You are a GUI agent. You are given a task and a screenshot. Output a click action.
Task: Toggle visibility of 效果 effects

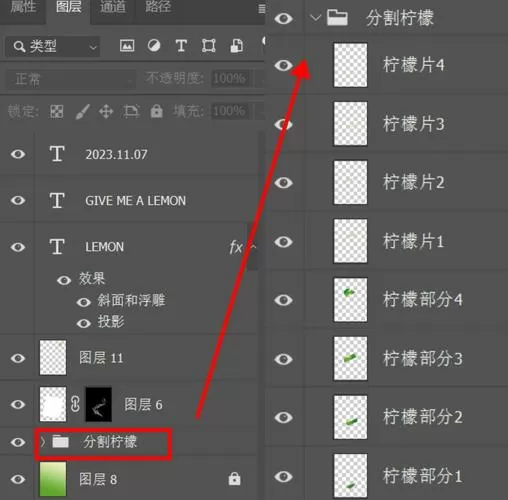pyautogui.click(x=64, y=280)
